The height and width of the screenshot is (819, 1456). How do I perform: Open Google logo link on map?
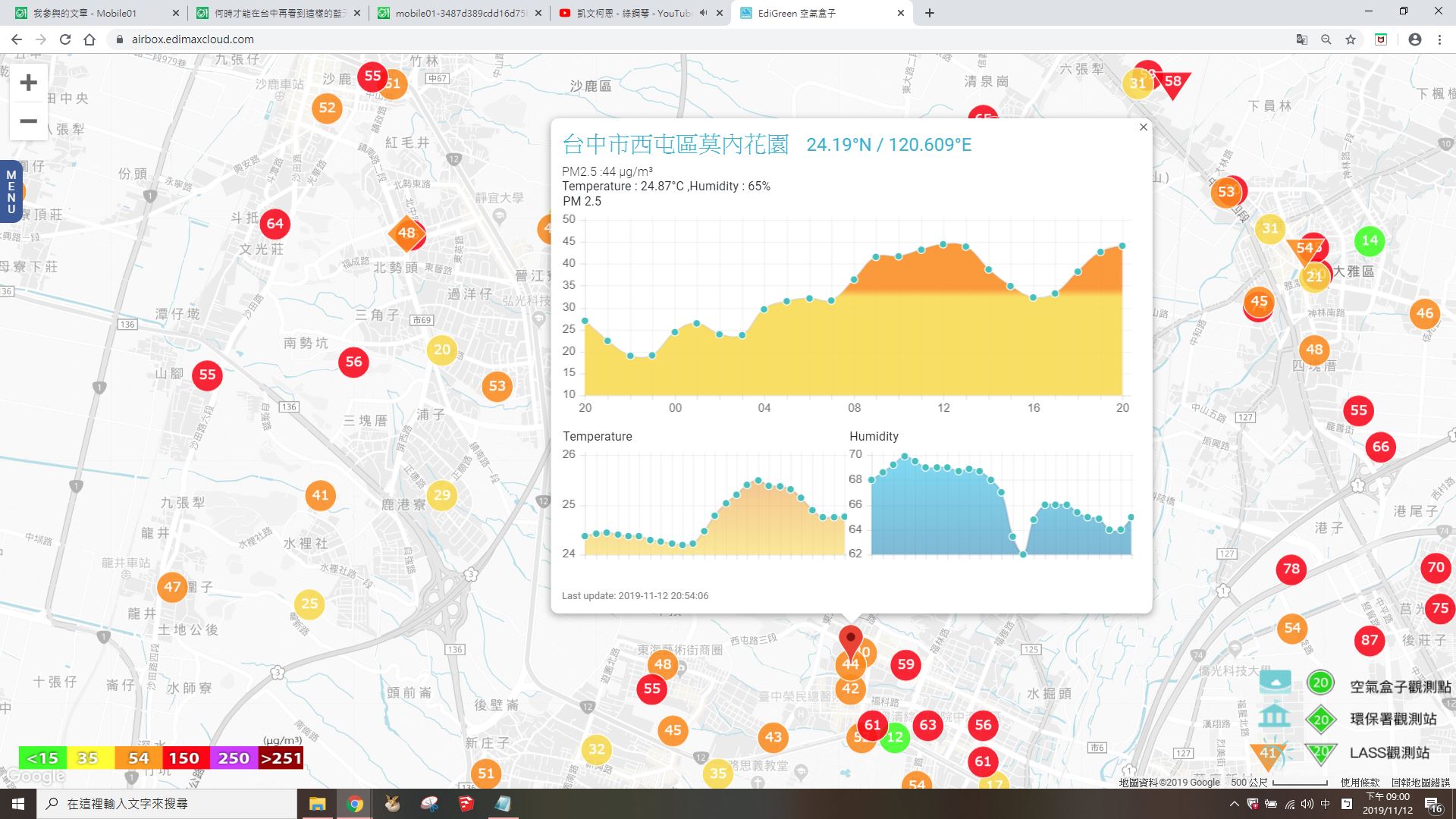33,776
